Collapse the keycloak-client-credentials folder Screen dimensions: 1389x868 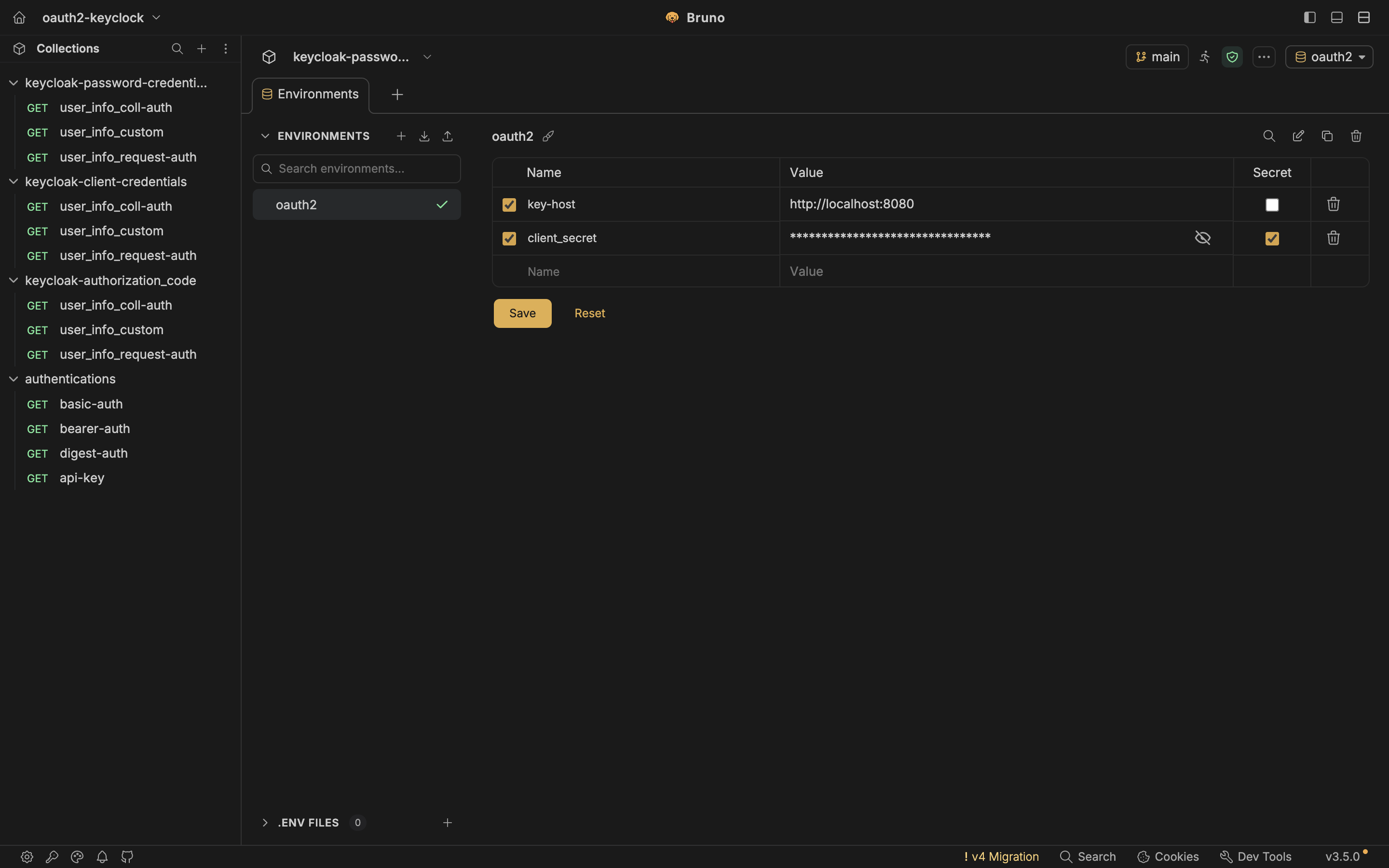point(14,182)
